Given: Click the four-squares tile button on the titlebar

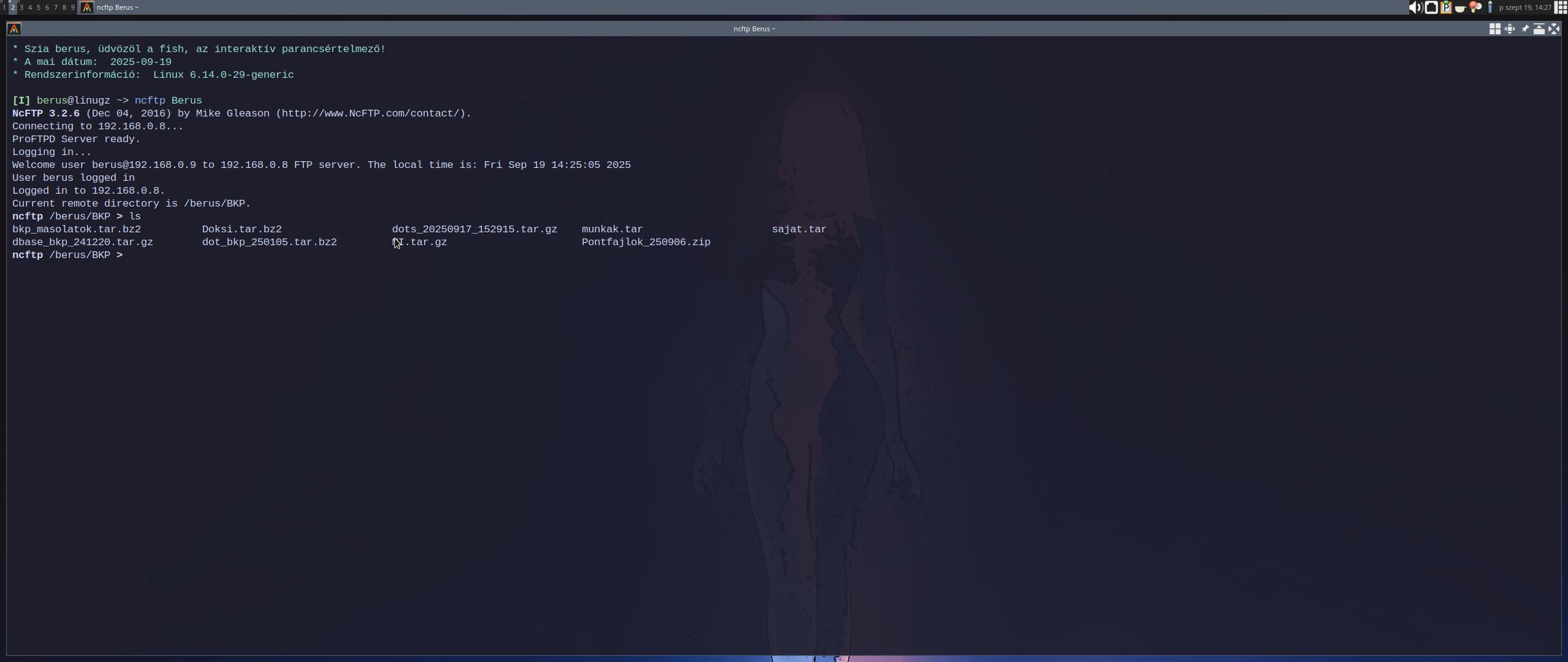Looking at the screenshot, I should [1495, 29].
